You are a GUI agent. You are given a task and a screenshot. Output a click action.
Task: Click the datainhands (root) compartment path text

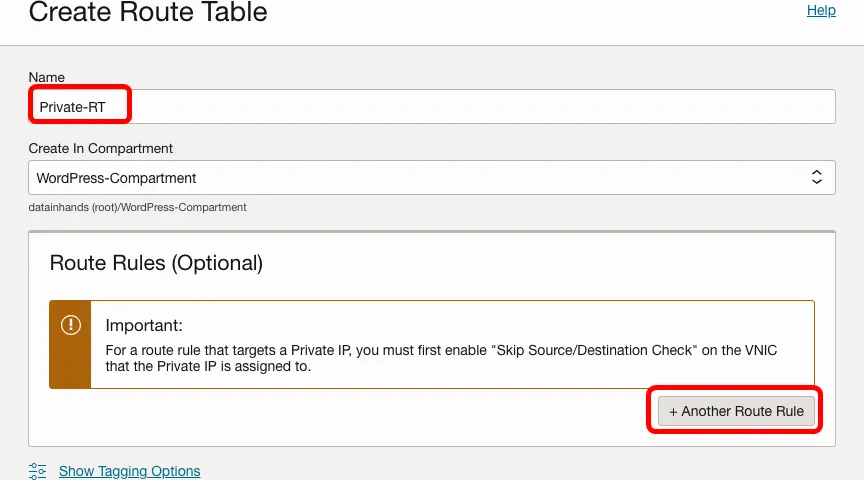(137, 207)
